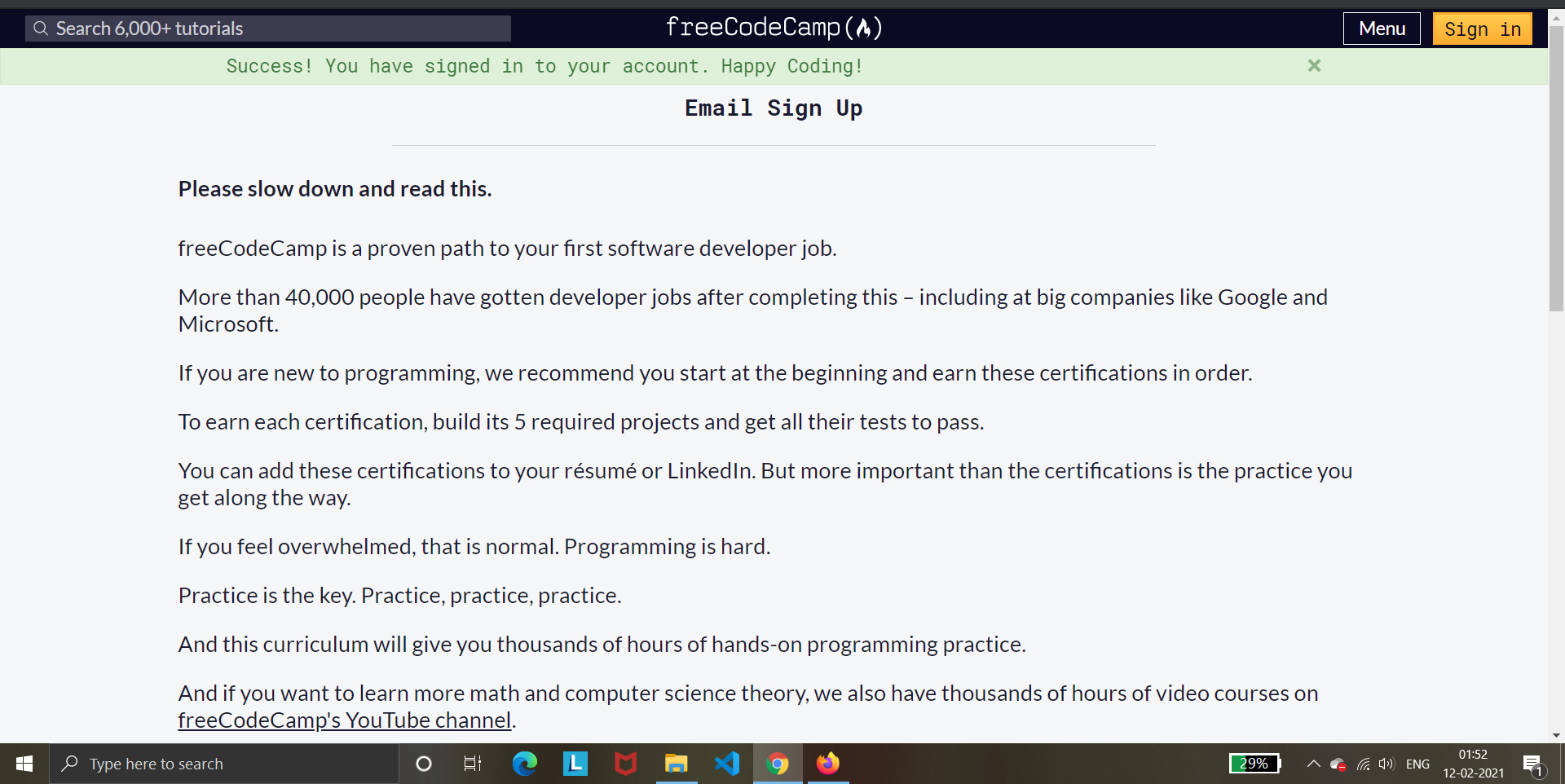Expand the hidden system tray icons
The image size is (1565, 784).
[1313, 764]
